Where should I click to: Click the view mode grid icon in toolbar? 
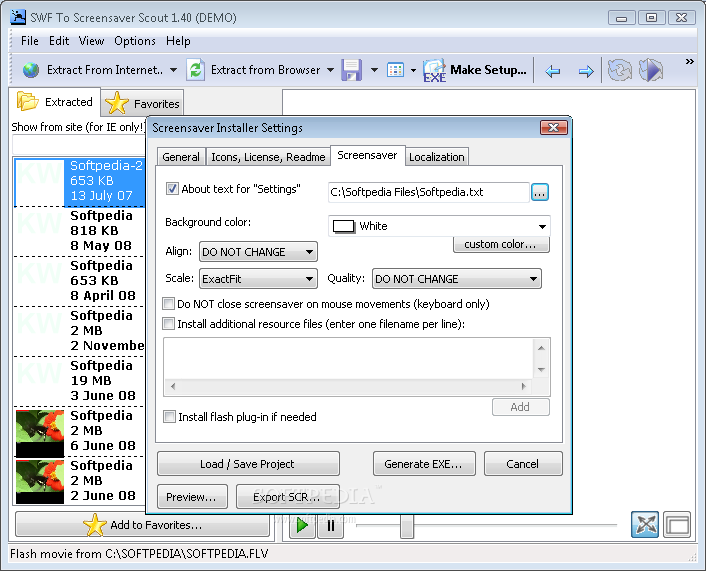point(395,70)
